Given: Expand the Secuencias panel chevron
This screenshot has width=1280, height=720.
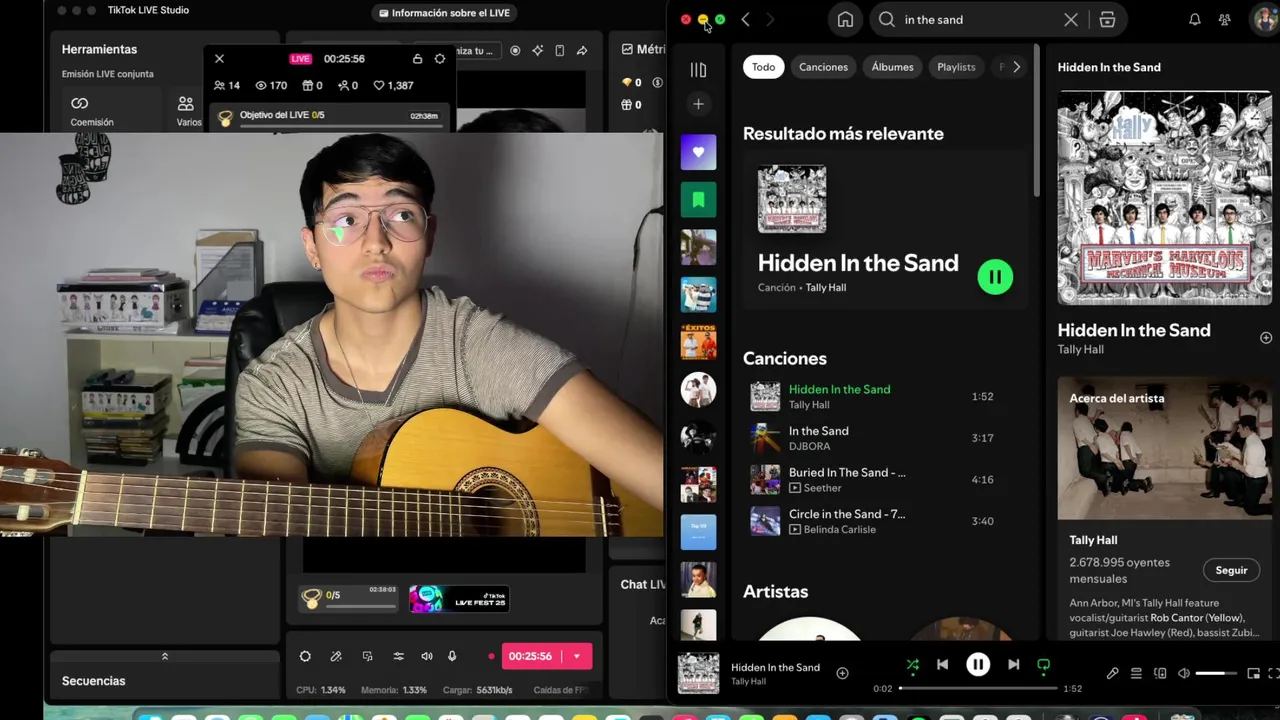Looking at the screenshot, I should tap(165, 656).
